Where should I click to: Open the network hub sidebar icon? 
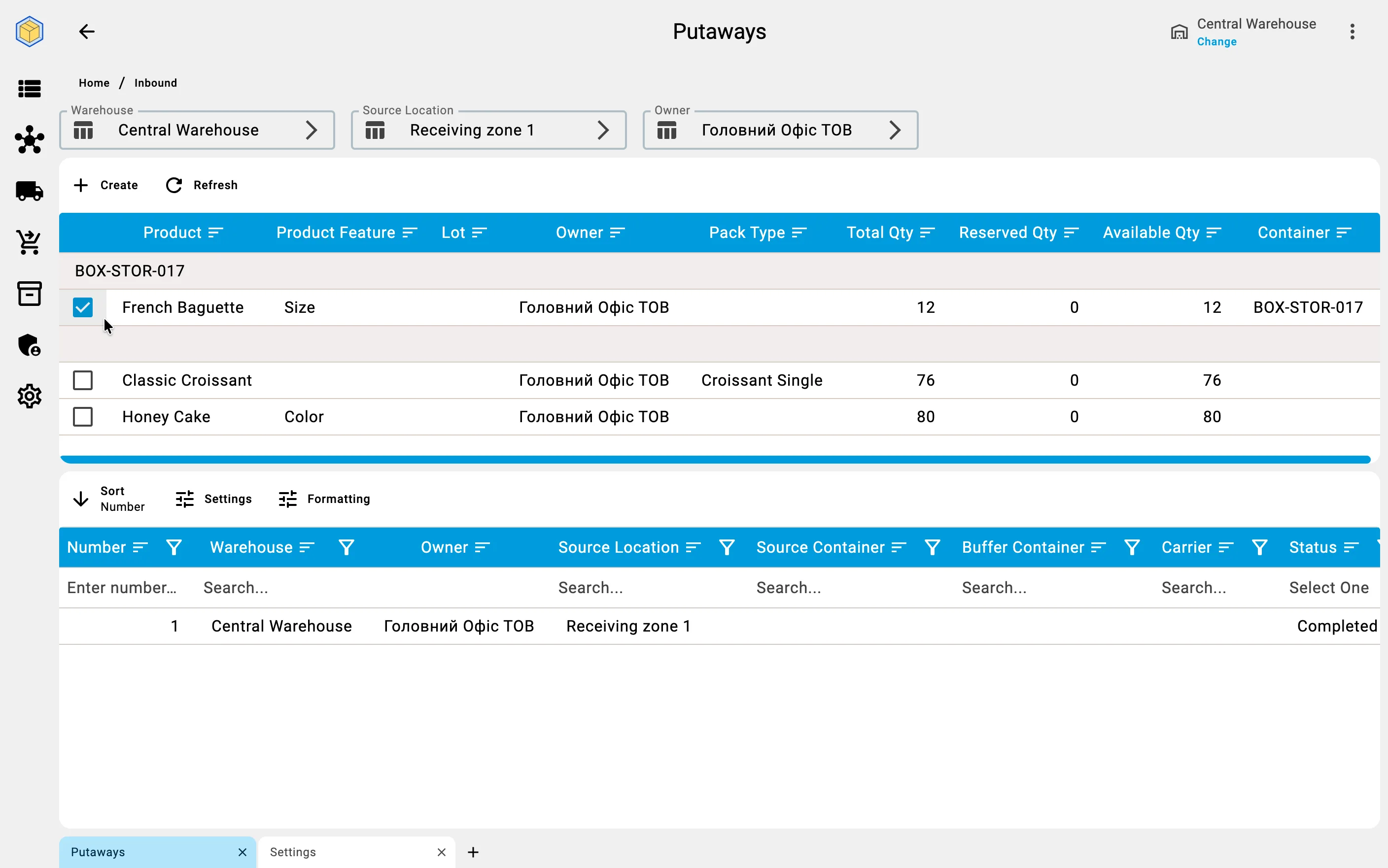coord(29,139)
